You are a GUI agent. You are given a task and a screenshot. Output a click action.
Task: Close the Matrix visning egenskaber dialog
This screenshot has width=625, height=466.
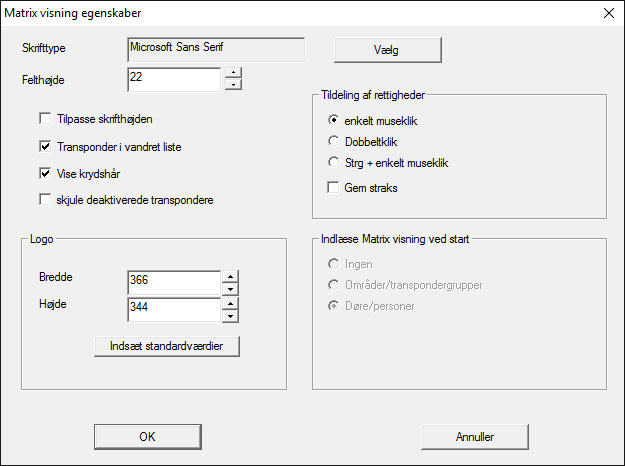[606, 14]
